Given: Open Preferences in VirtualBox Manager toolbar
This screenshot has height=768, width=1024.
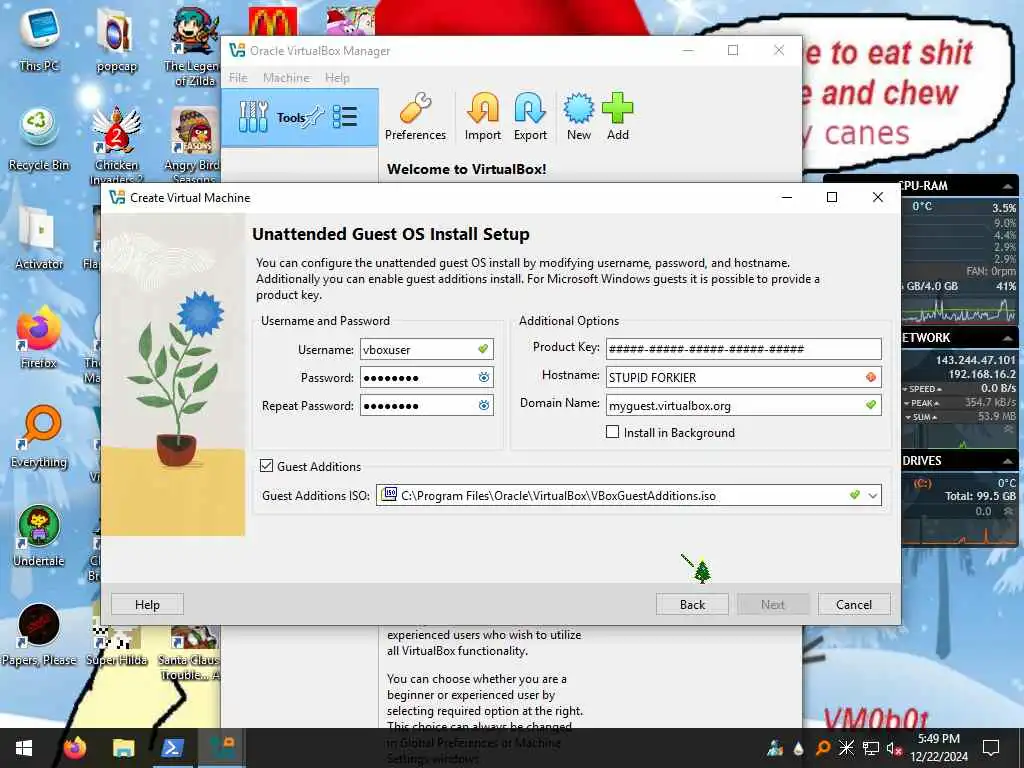Looking at the screenshot, I should pyautogui.click(x=415, y=116).
